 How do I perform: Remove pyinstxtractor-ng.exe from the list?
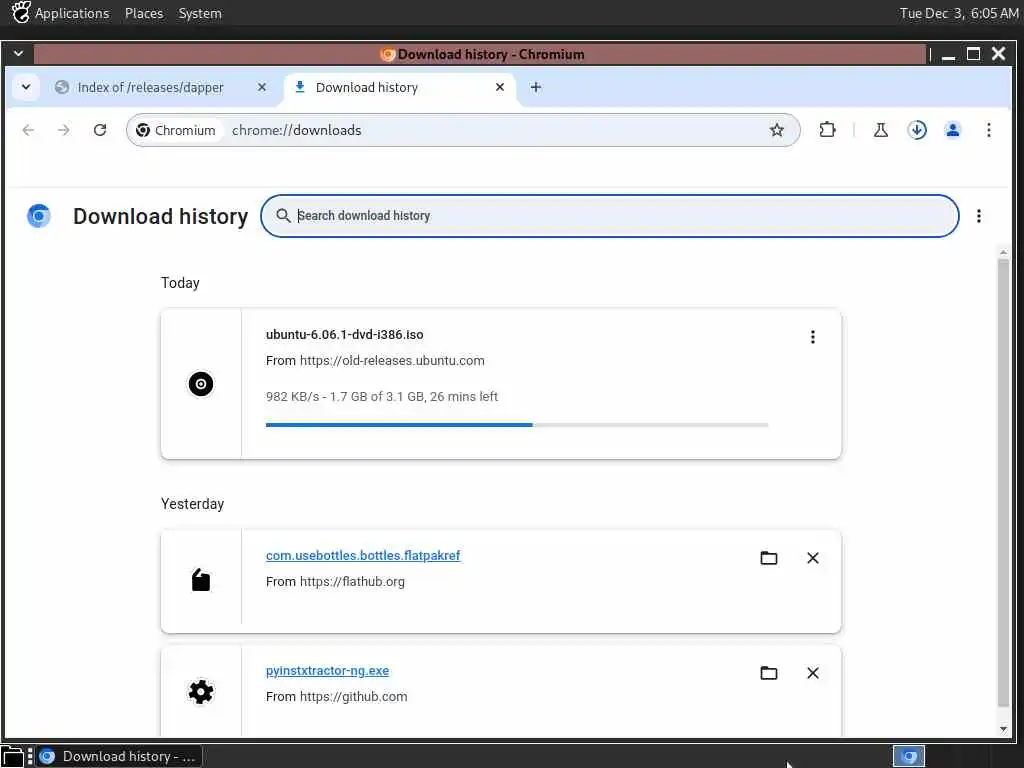point(812,673)
